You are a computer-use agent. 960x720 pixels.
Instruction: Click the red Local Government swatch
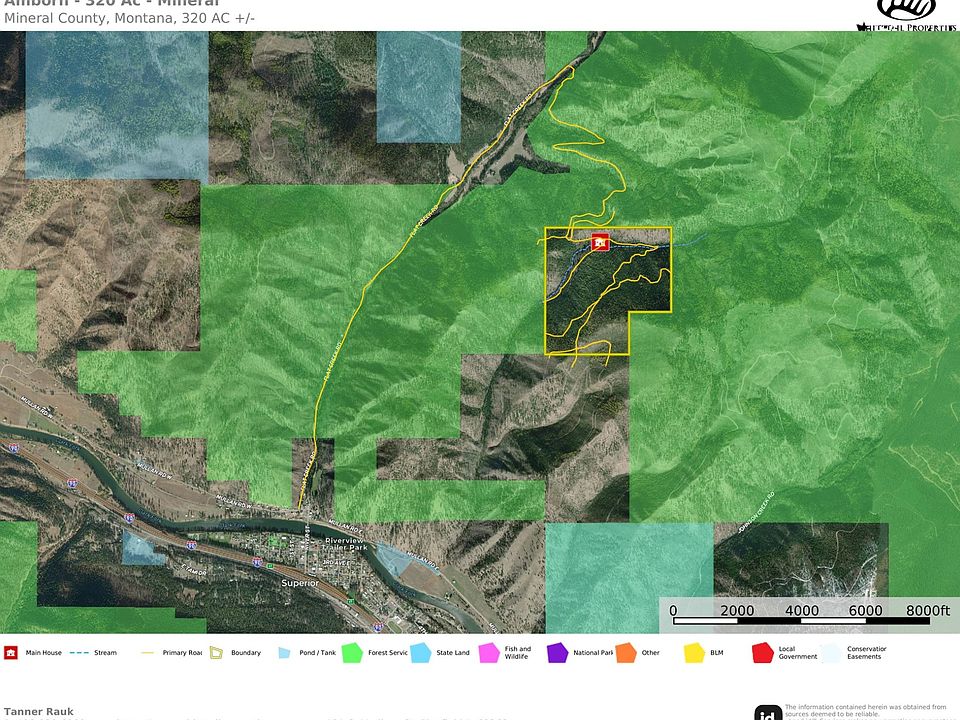[x=762, y=653]
